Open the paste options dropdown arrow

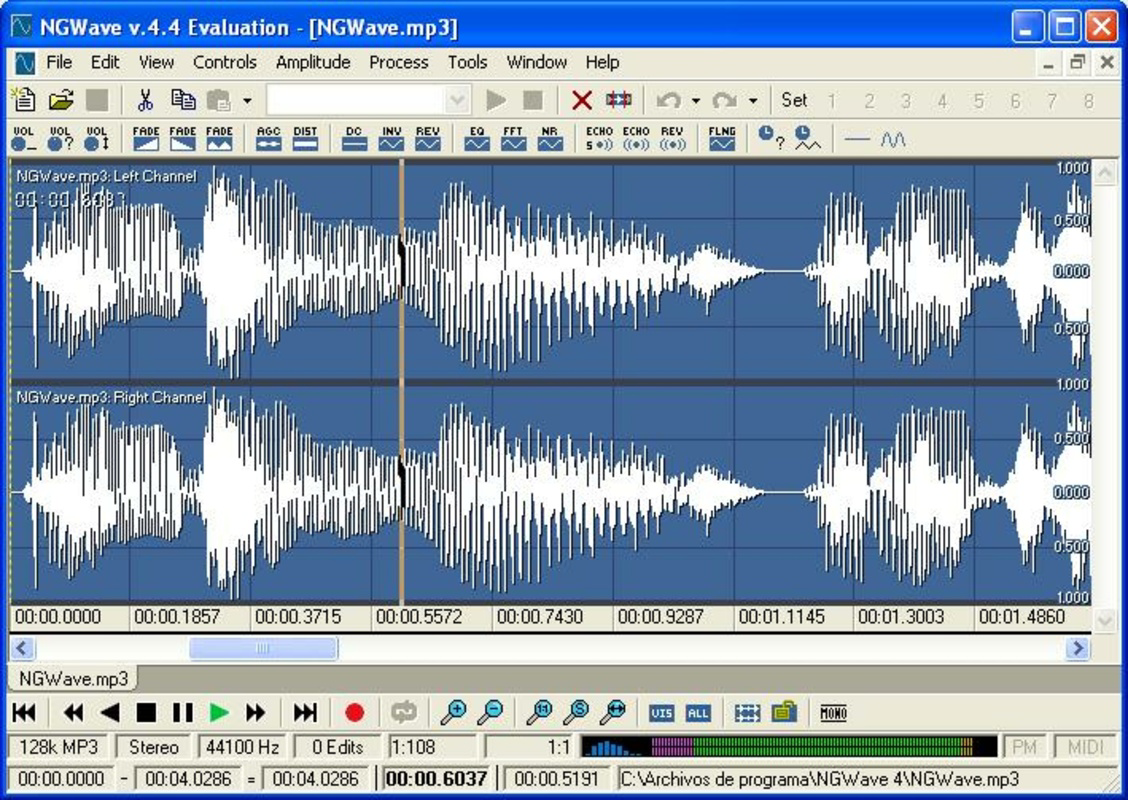tap(247, 101)
